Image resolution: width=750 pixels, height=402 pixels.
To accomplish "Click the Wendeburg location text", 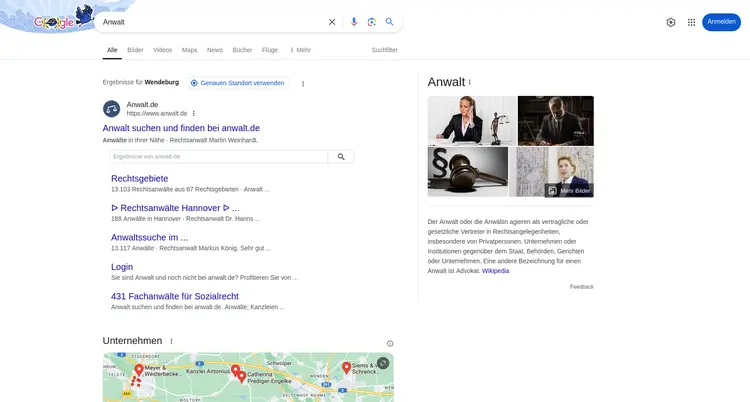I will (x=162, y=82).
